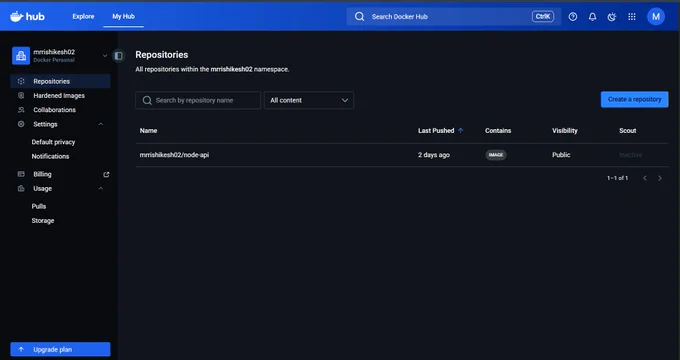Select Repositories in the sidebar
Screen dimensions: 680x360
point(60,81)
